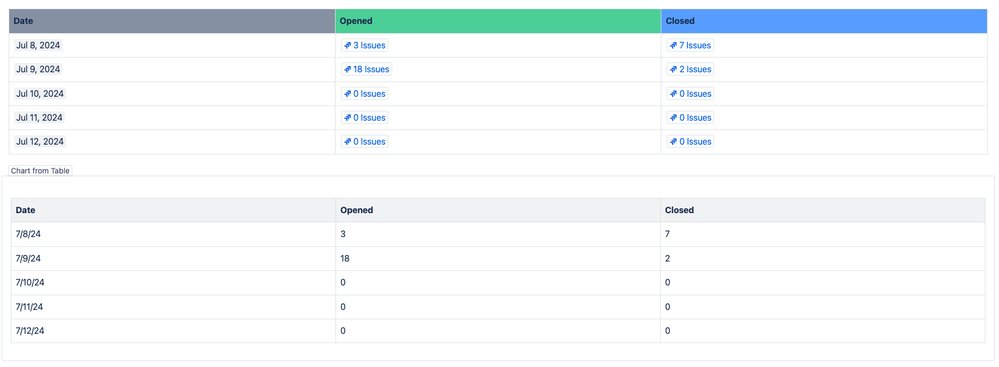
Task: Select the '7/12/24' cell
Action: coord(173,331)
